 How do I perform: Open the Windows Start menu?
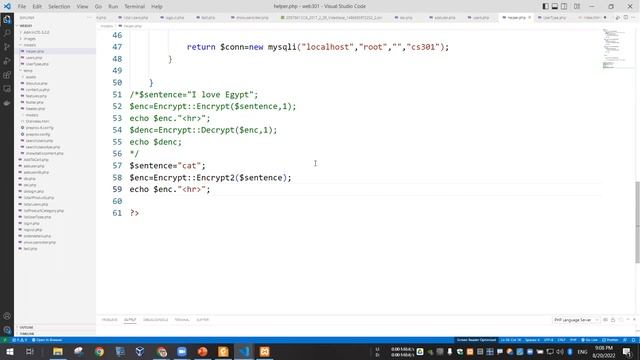click(x=9, y=351)
